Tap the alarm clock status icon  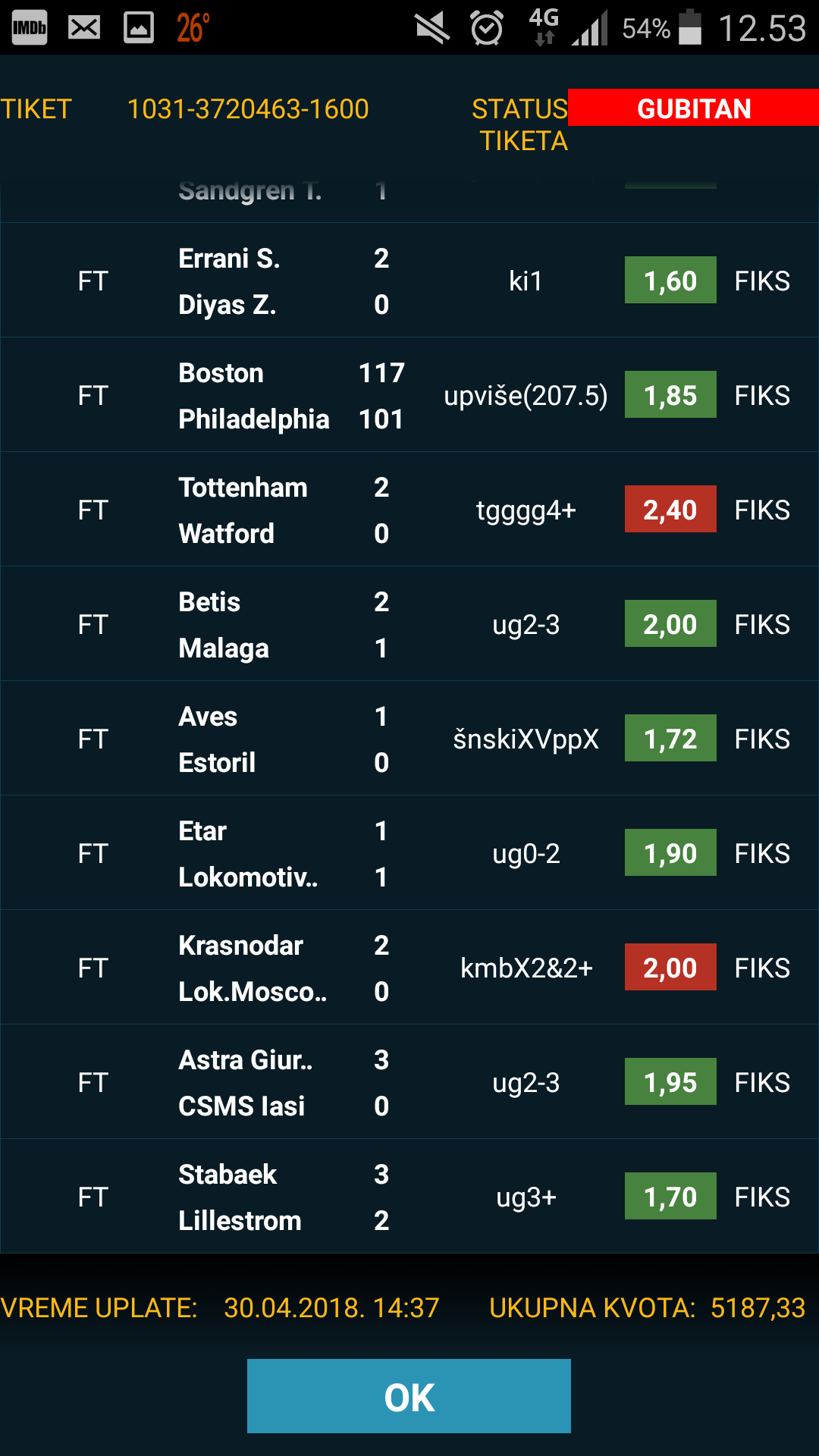[x=487, y=28]
